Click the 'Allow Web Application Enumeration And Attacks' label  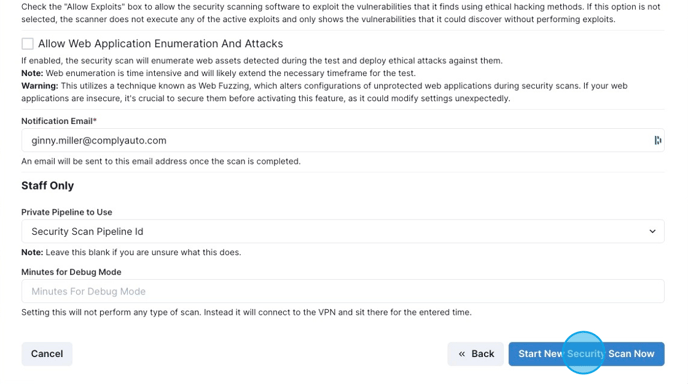[161, 43]
